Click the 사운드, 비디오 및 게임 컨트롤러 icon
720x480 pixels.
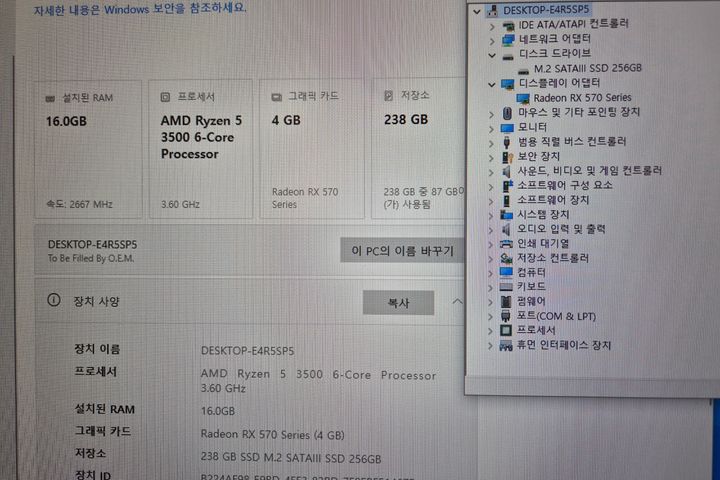[x=506, y=172]
